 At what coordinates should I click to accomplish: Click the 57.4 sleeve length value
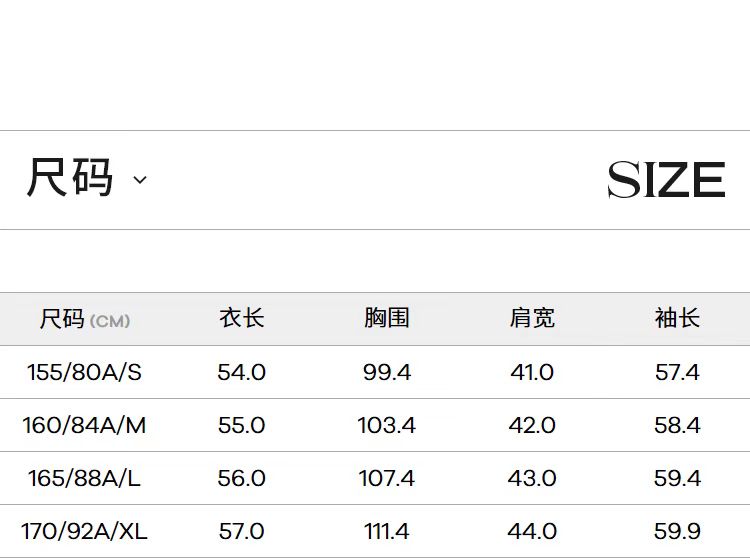click(677, 373)
